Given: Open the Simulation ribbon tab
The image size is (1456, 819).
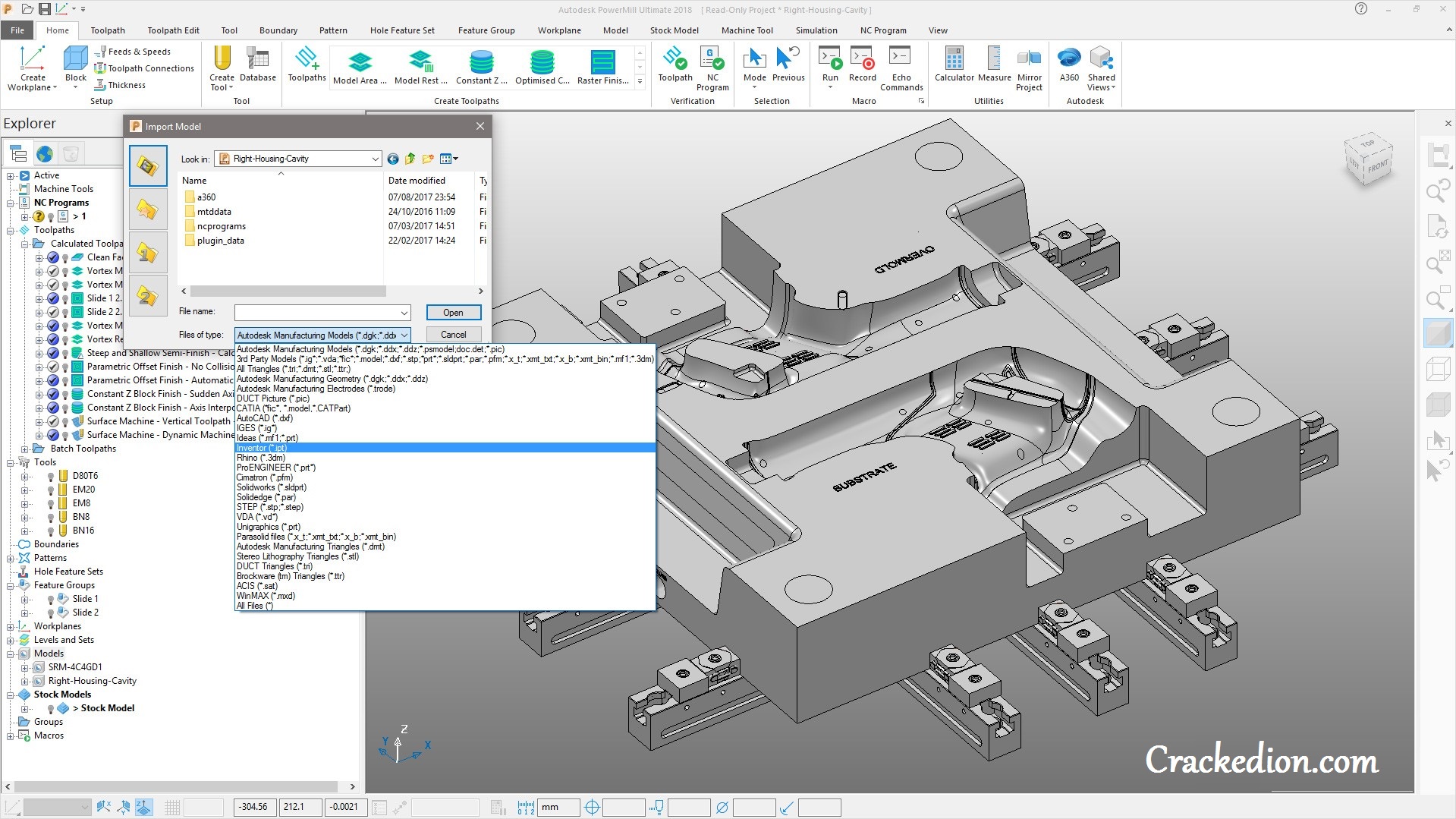Looking at the screenshot, I should click(816, 30).
